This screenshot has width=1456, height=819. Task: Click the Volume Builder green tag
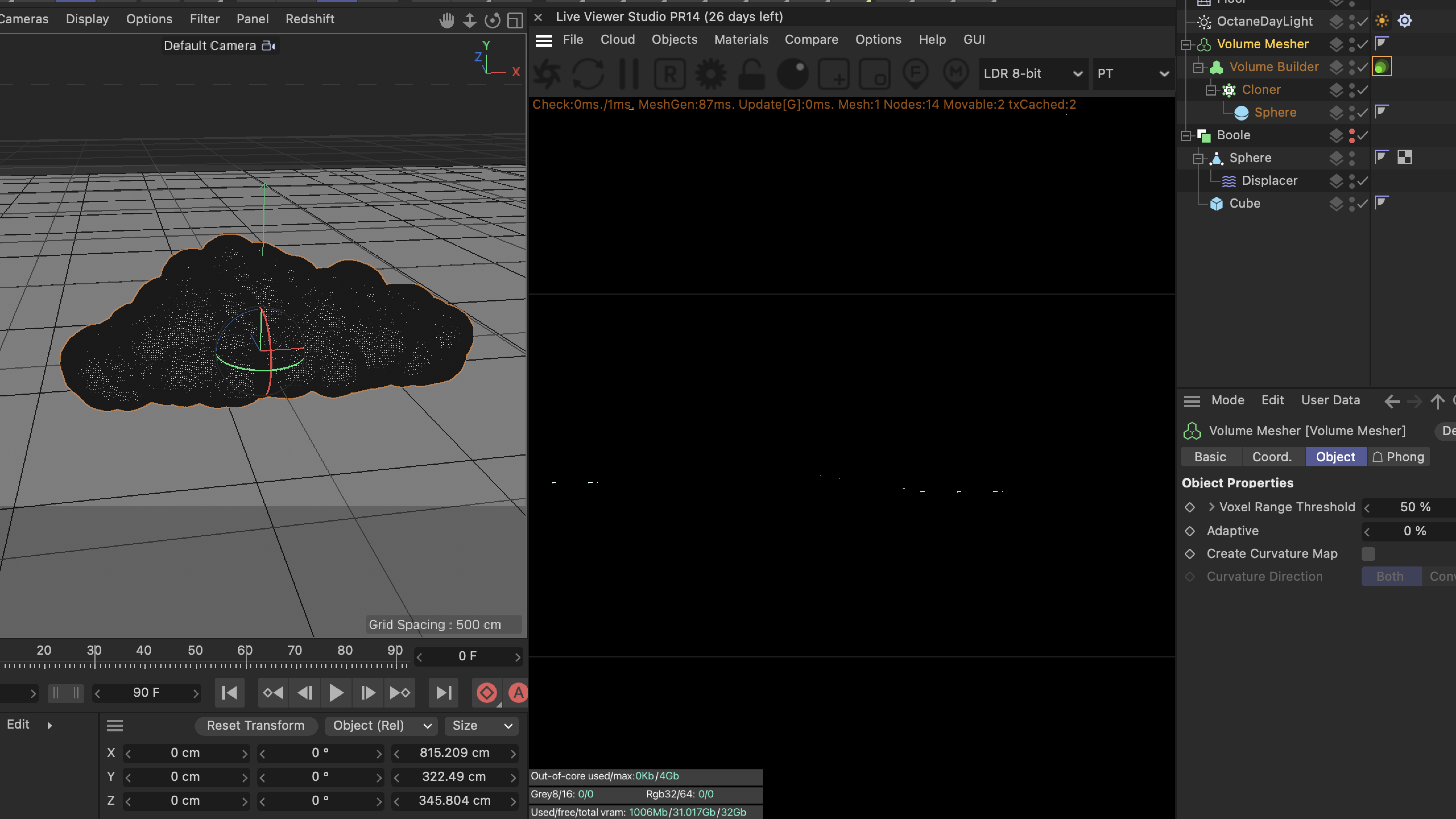click(1381, 67)
